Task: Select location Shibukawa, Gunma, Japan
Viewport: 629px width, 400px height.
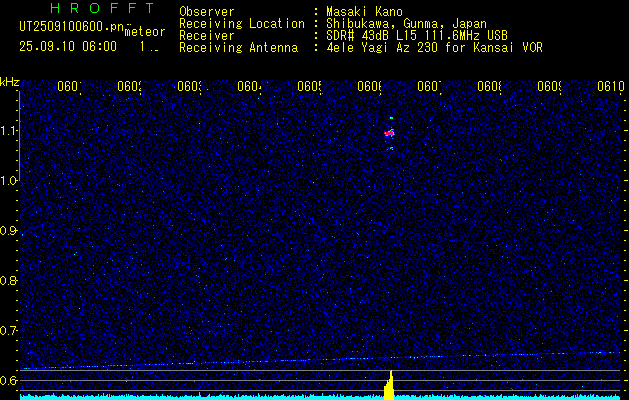Action: pyautogui.click(x=406, y=23)
